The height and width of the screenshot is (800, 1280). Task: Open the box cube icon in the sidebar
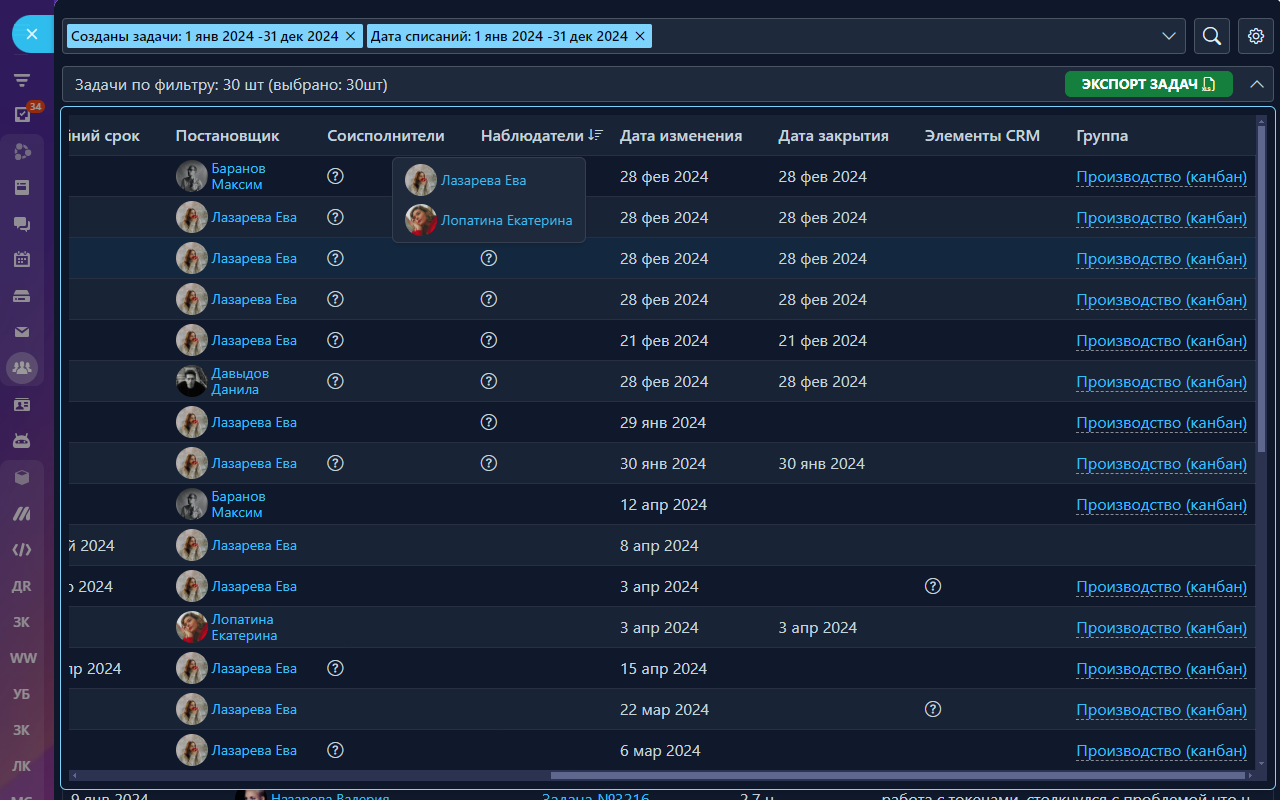(22, 478)
